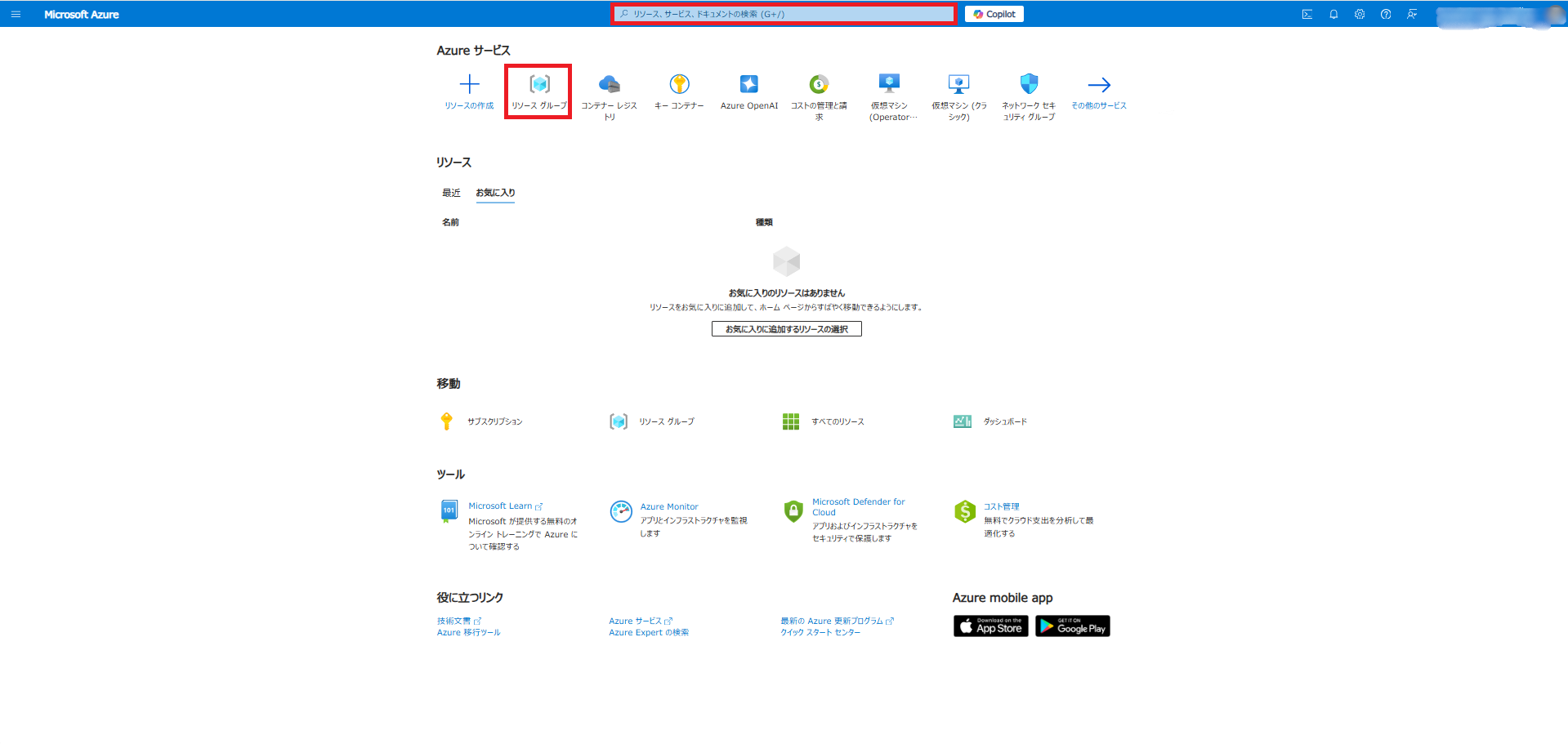
Task: Open サブスクリプション link under 移動
Action: (x=494, y=421)
